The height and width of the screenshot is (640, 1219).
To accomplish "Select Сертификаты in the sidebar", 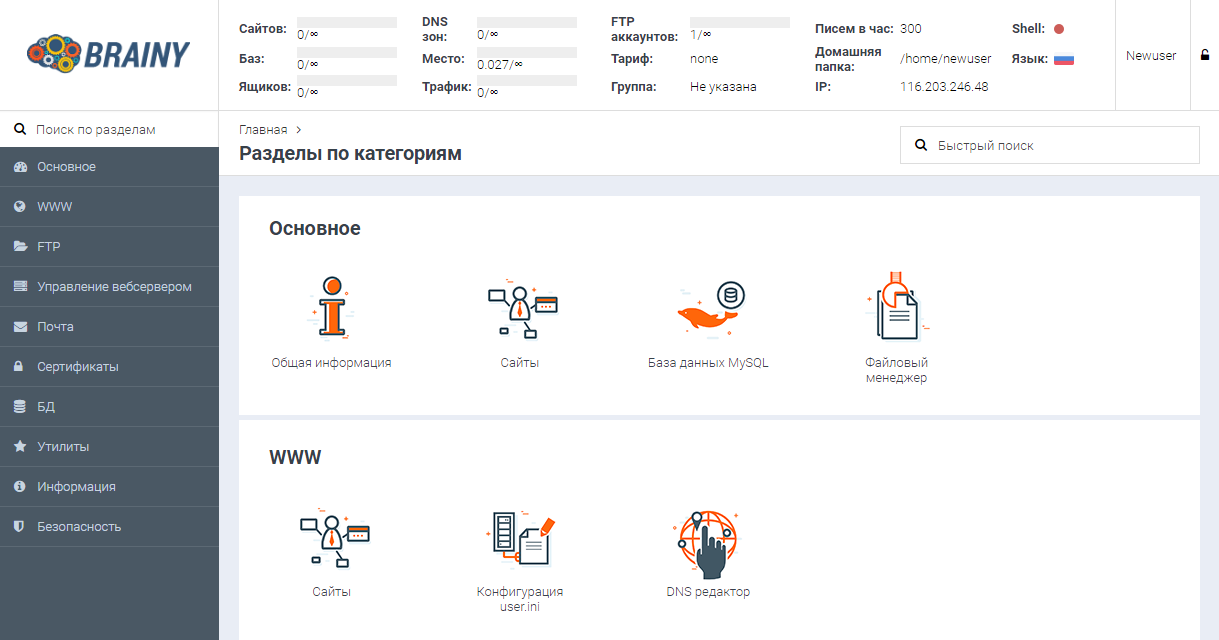I will (78, 367).
